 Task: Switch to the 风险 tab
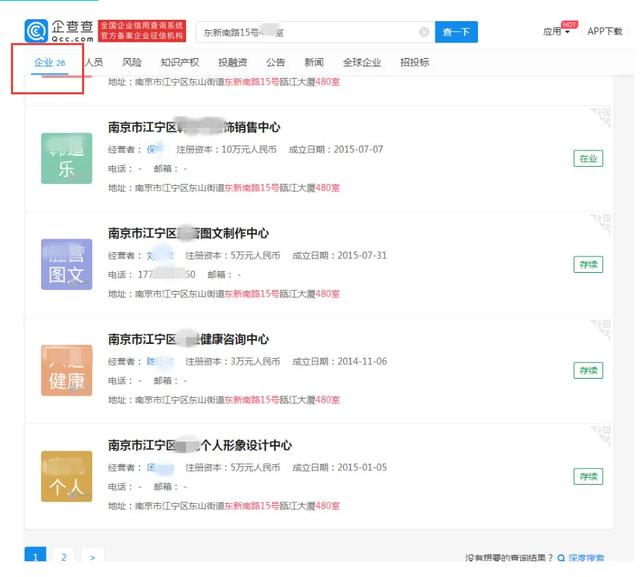tap(132, 63)
